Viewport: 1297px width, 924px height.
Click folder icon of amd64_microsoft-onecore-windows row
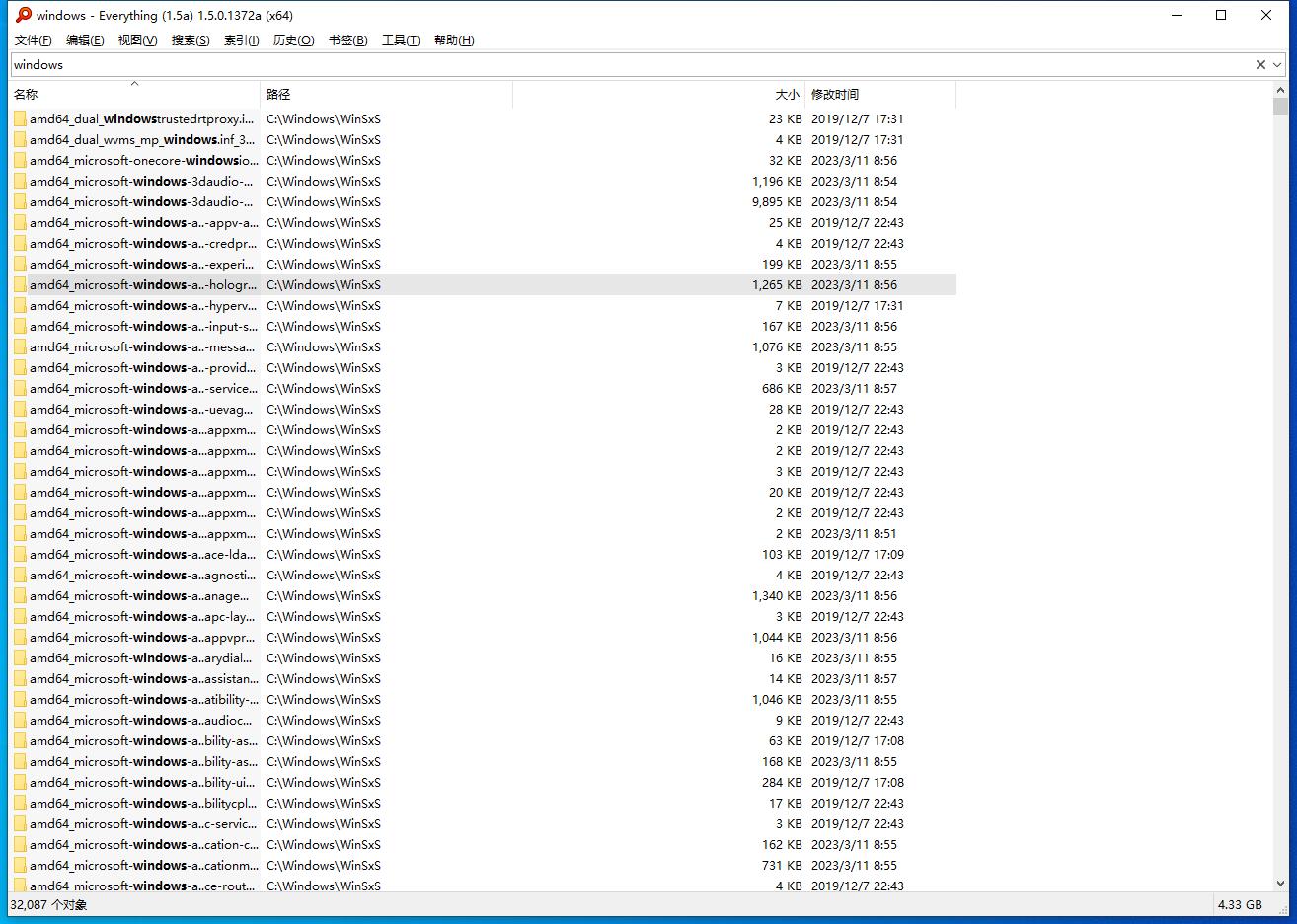pos(20,160)
